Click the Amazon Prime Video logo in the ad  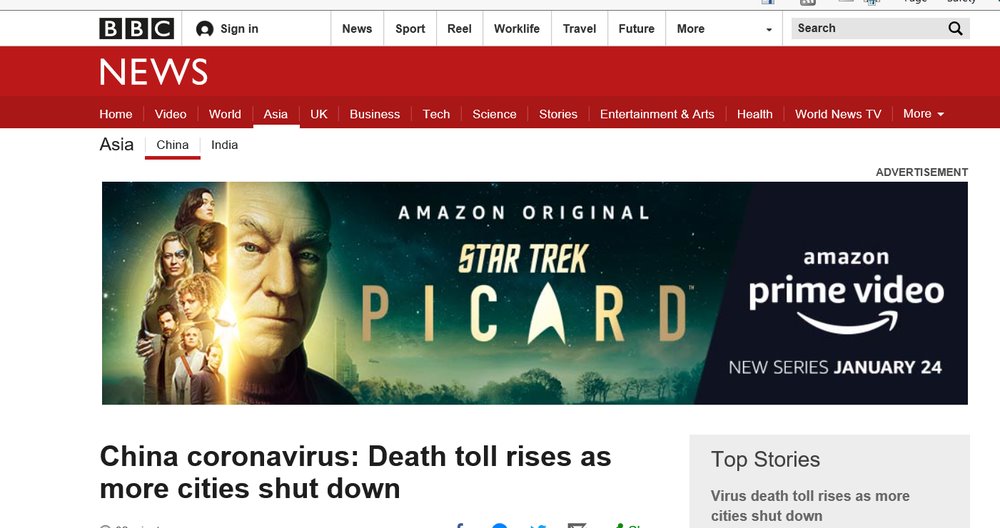coord(846,292)
